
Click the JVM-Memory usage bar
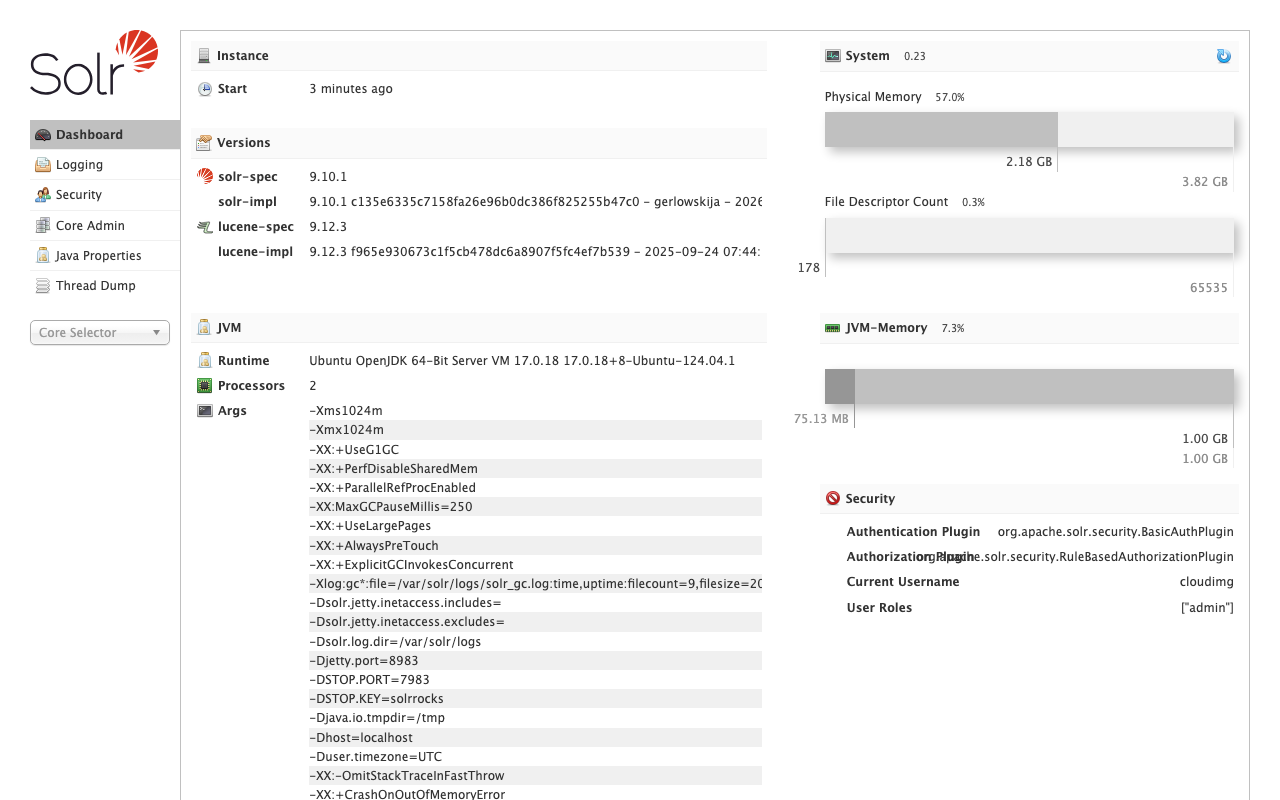[x=1029, y=387]
